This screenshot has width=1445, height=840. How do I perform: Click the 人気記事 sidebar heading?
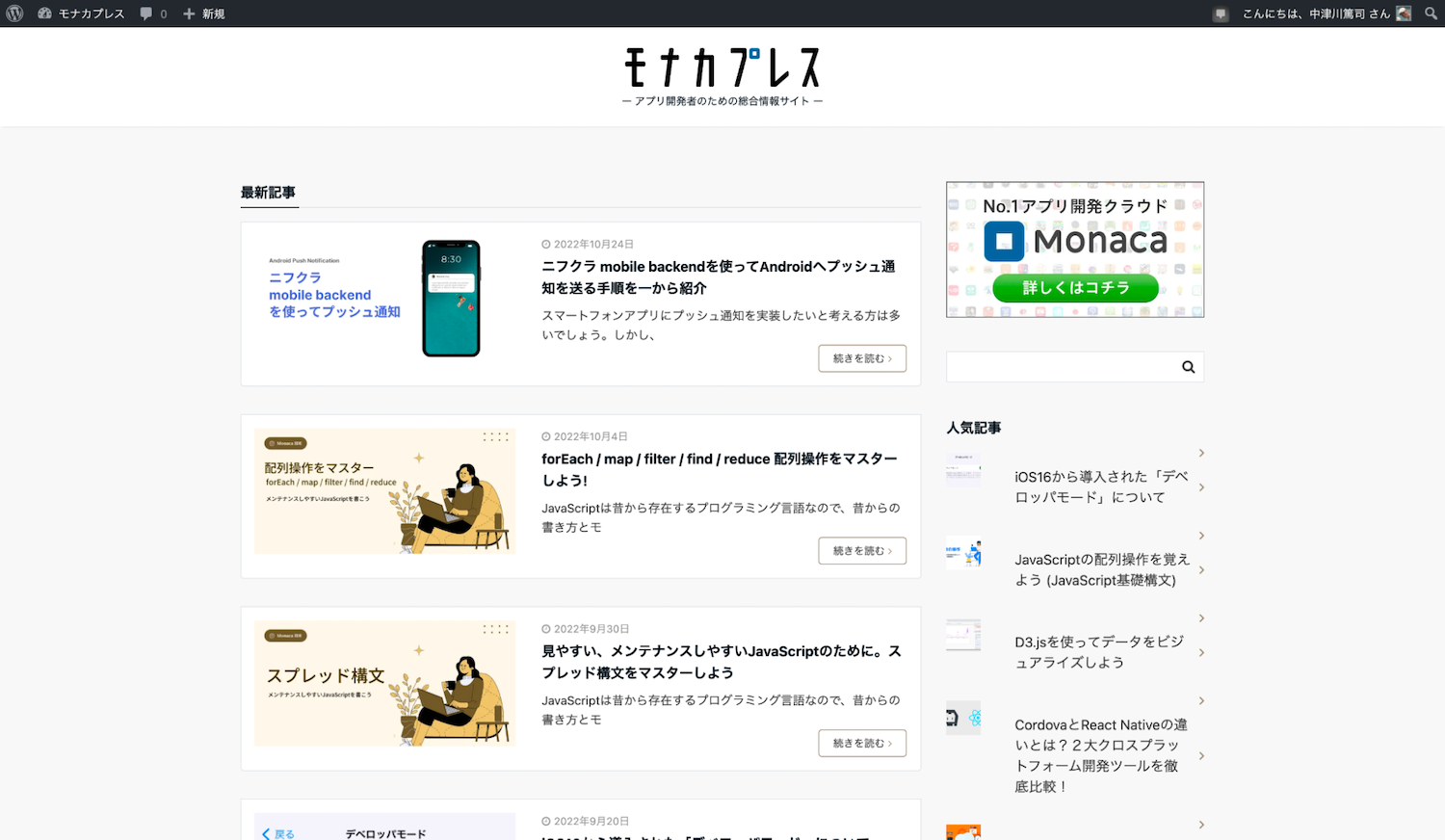974,428
